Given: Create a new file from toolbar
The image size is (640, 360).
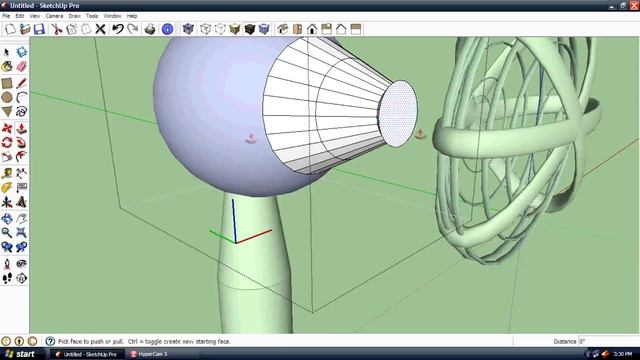Looking at the screenshot, I should tap(10, 29).
